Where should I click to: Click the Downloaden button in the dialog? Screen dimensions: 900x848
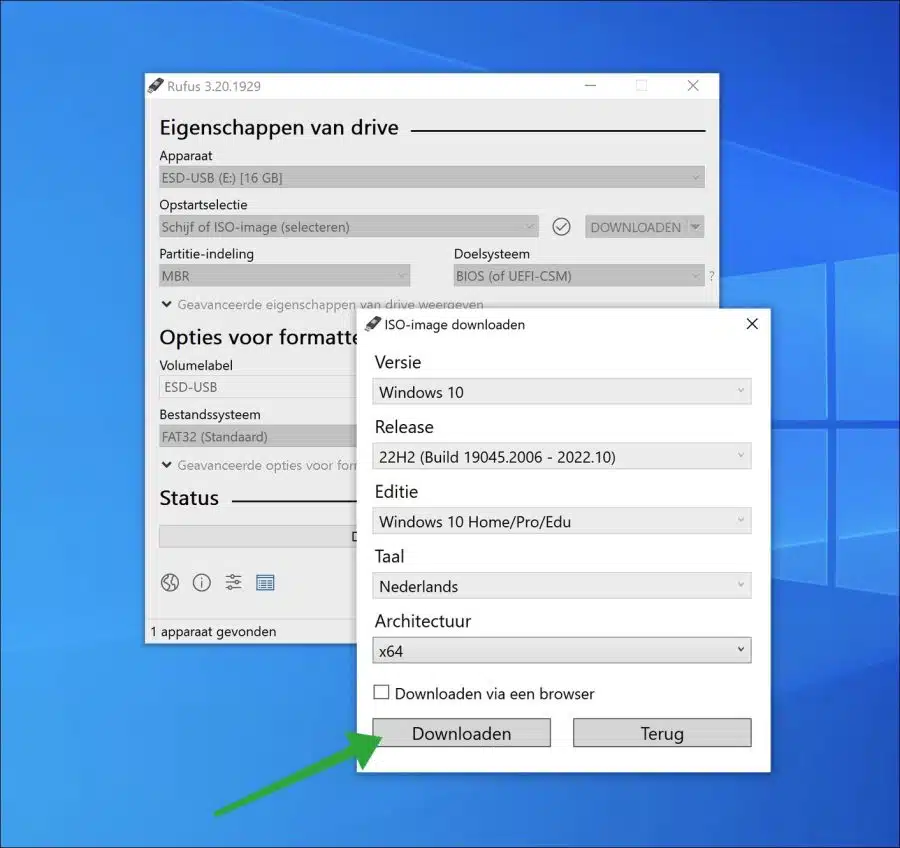pyautogui.click(x=461, y=733)
